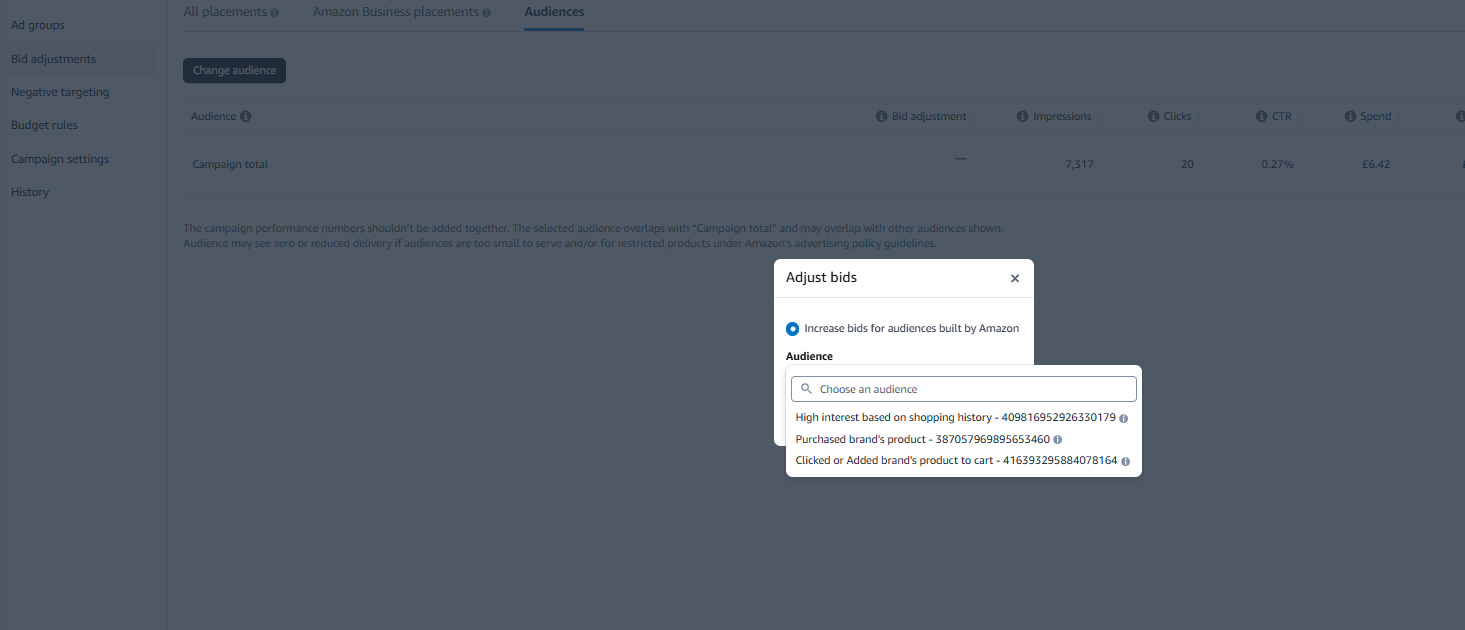Image resolution: width=1465 pixels, height=630 pixels.
Task: Click info icon for High interest audience
Action: click(x=1124, y=418)
